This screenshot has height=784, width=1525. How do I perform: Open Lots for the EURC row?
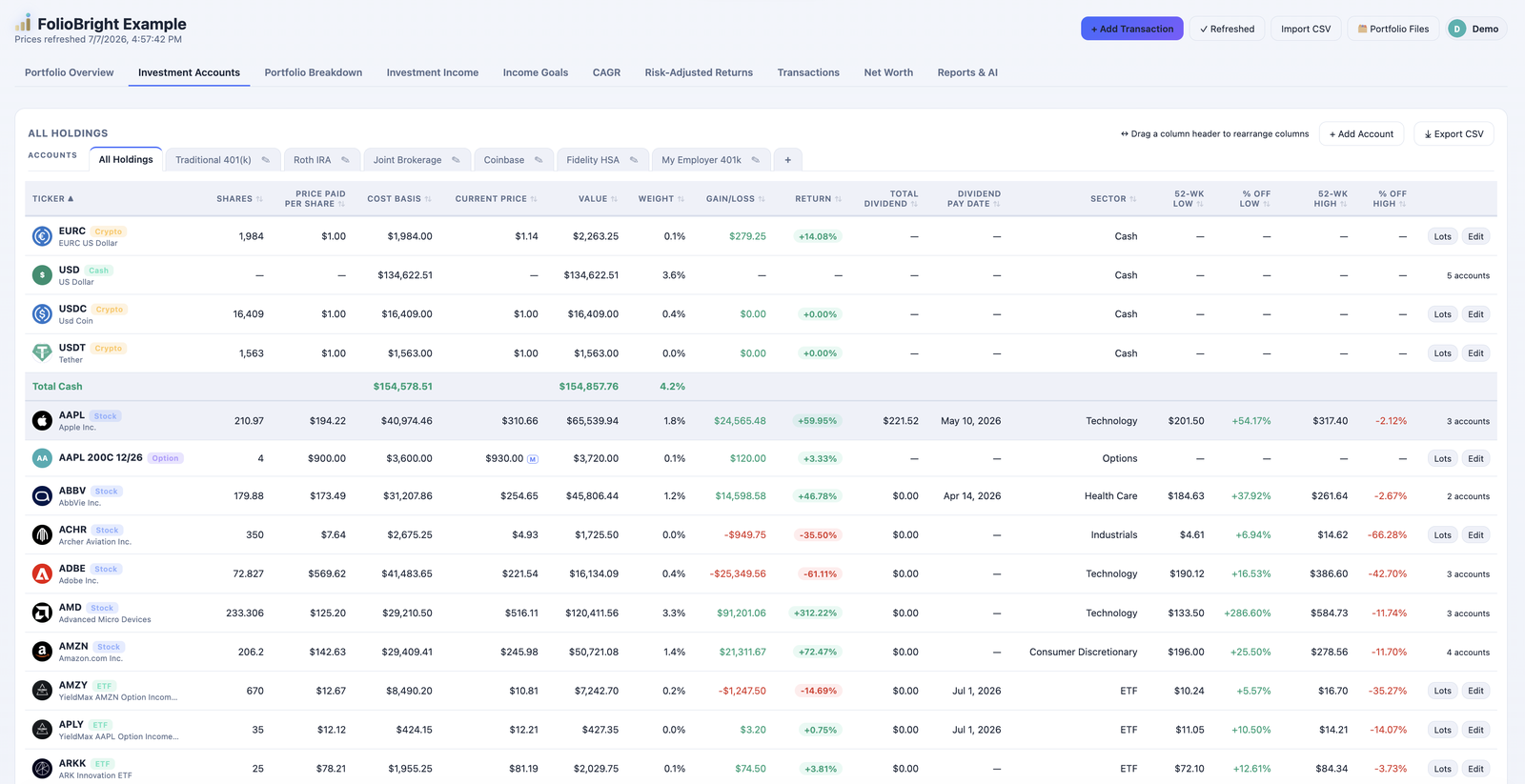[1443, 236]
